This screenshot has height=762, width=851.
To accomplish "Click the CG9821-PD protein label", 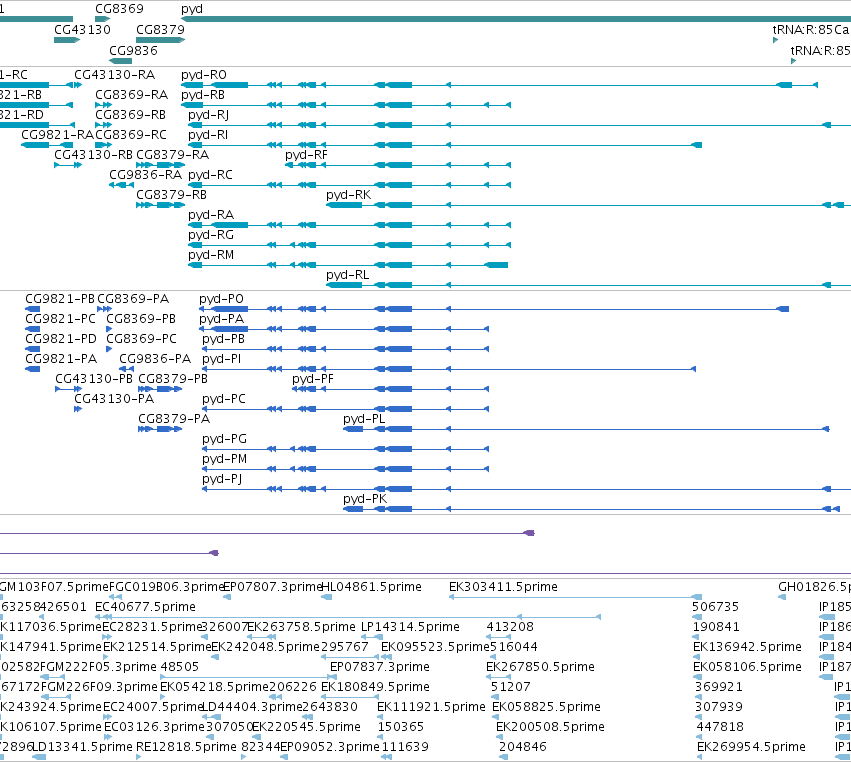I will pyautogui.click(x=61, y=339).
